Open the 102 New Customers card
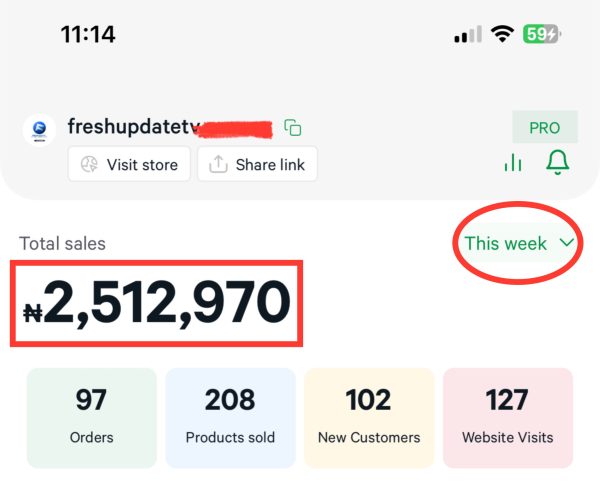Viewport: 600px width, 502px height. (x=369, y=417)
